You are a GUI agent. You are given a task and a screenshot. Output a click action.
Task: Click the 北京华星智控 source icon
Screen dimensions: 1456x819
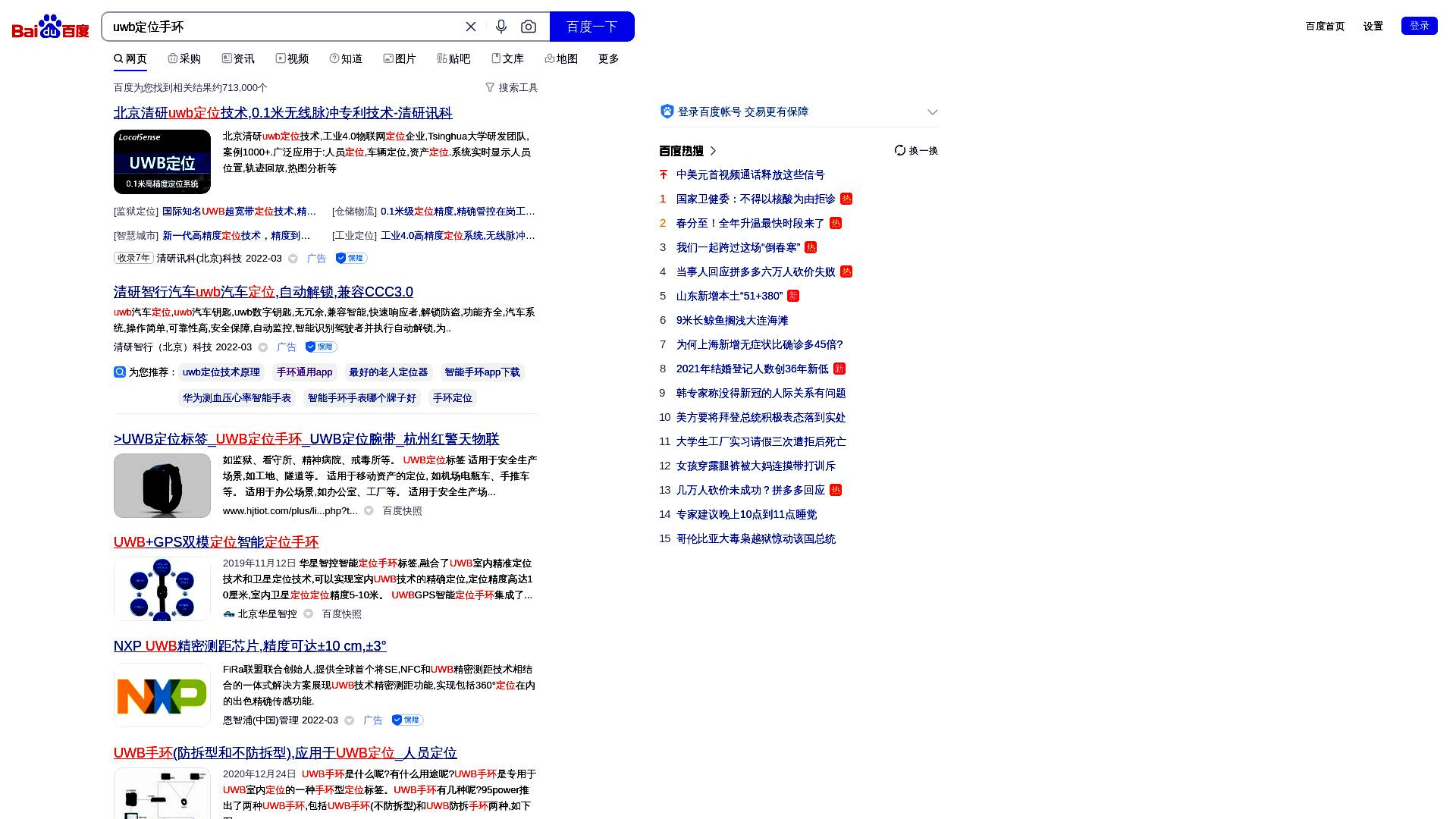click(229, 614)
